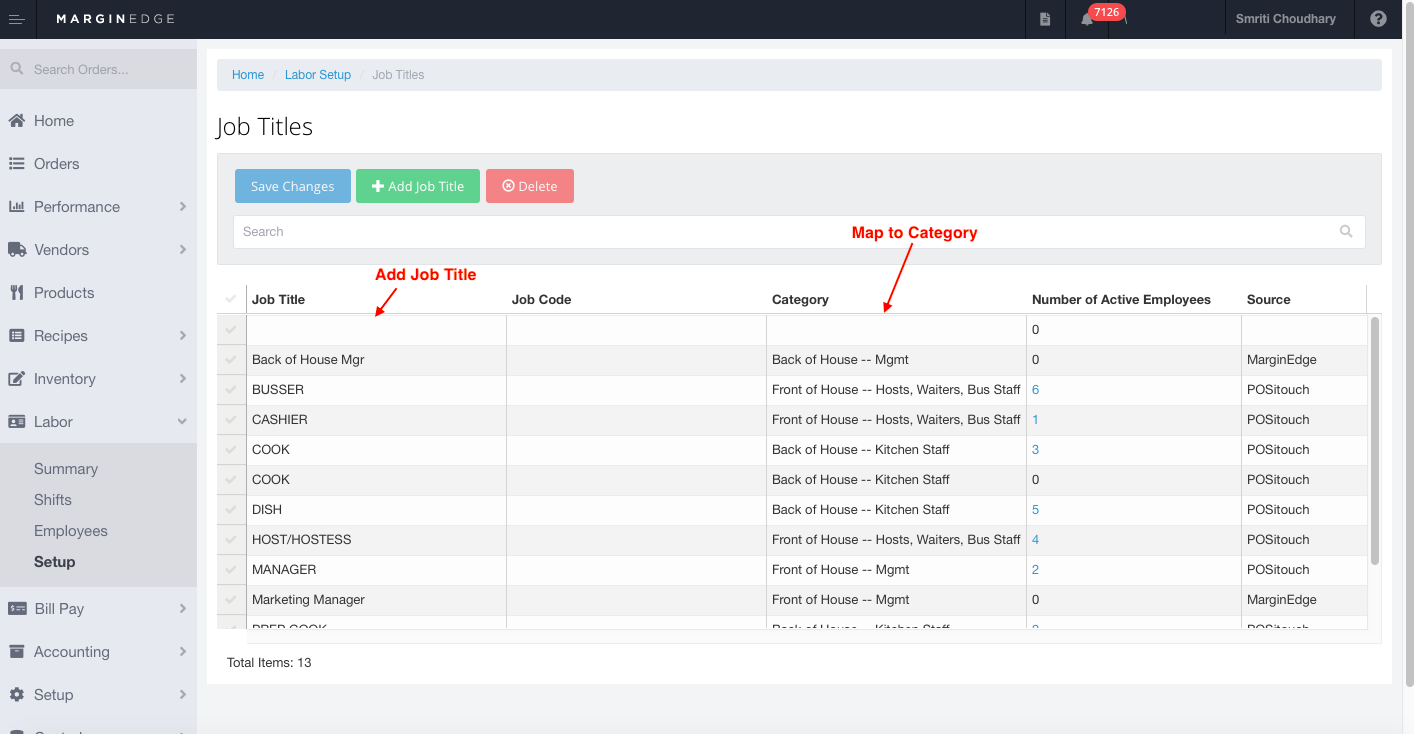Click the blank Job Title cell in new row

pyautogui.click(x=377, y=330)
